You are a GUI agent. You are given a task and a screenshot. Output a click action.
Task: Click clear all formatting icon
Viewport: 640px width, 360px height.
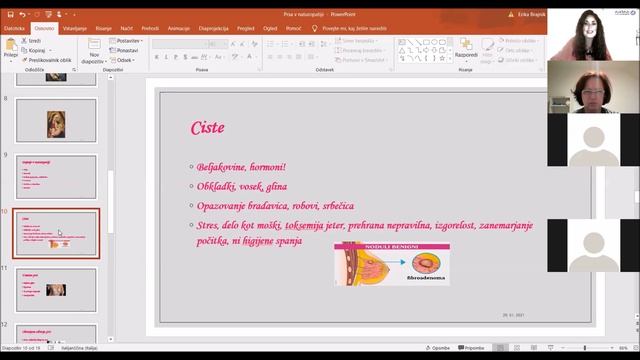tap(254, 44)
